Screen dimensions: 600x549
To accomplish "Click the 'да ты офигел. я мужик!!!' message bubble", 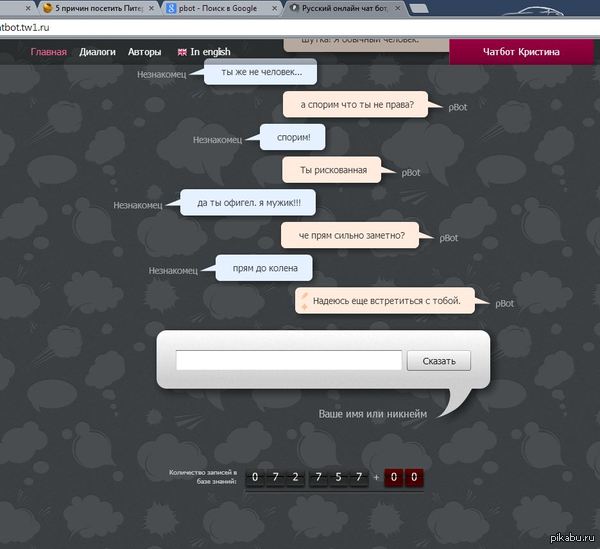I will 254,203.
